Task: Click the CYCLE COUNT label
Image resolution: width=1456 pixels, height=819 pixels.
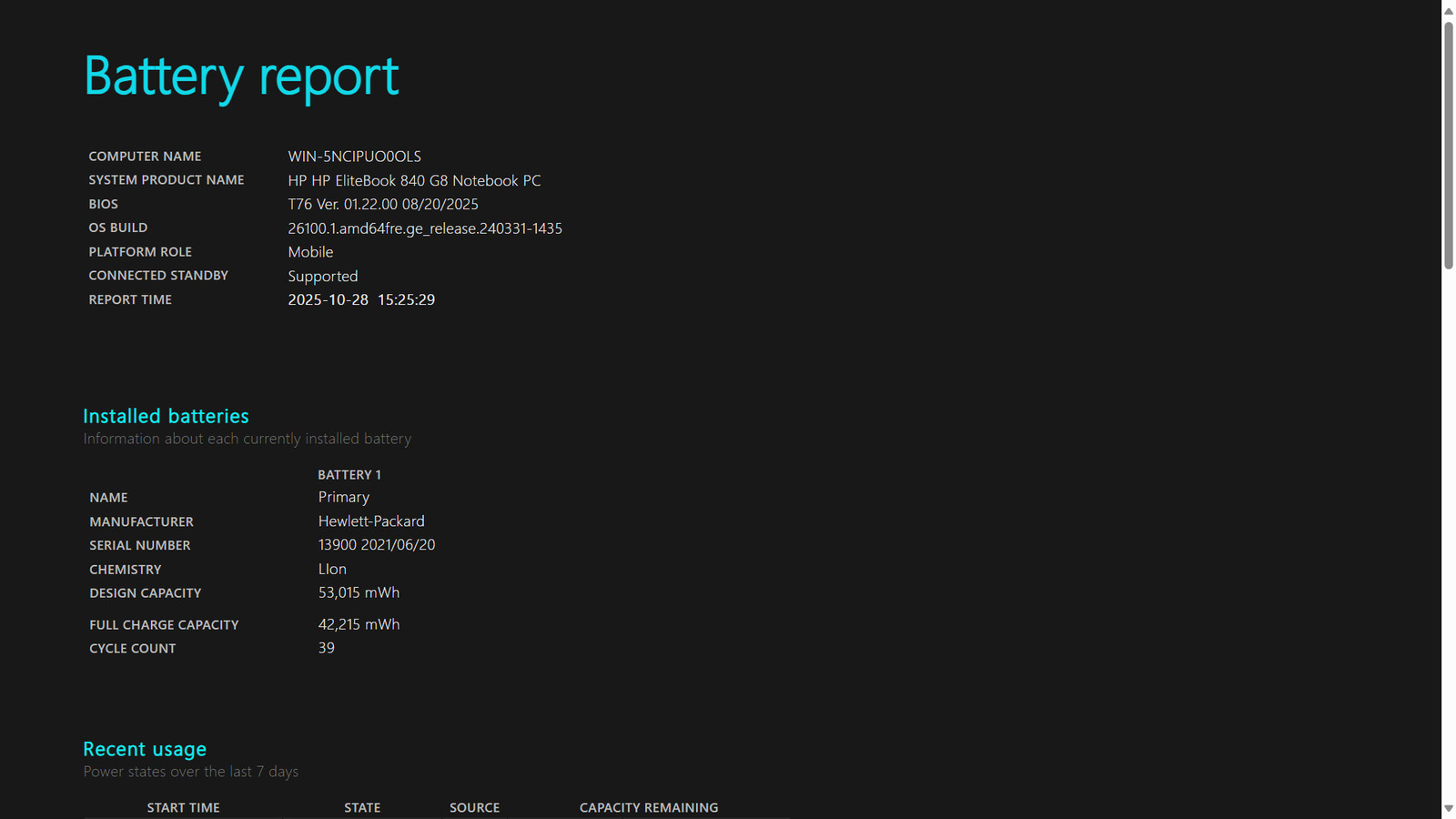Action: 133,649
